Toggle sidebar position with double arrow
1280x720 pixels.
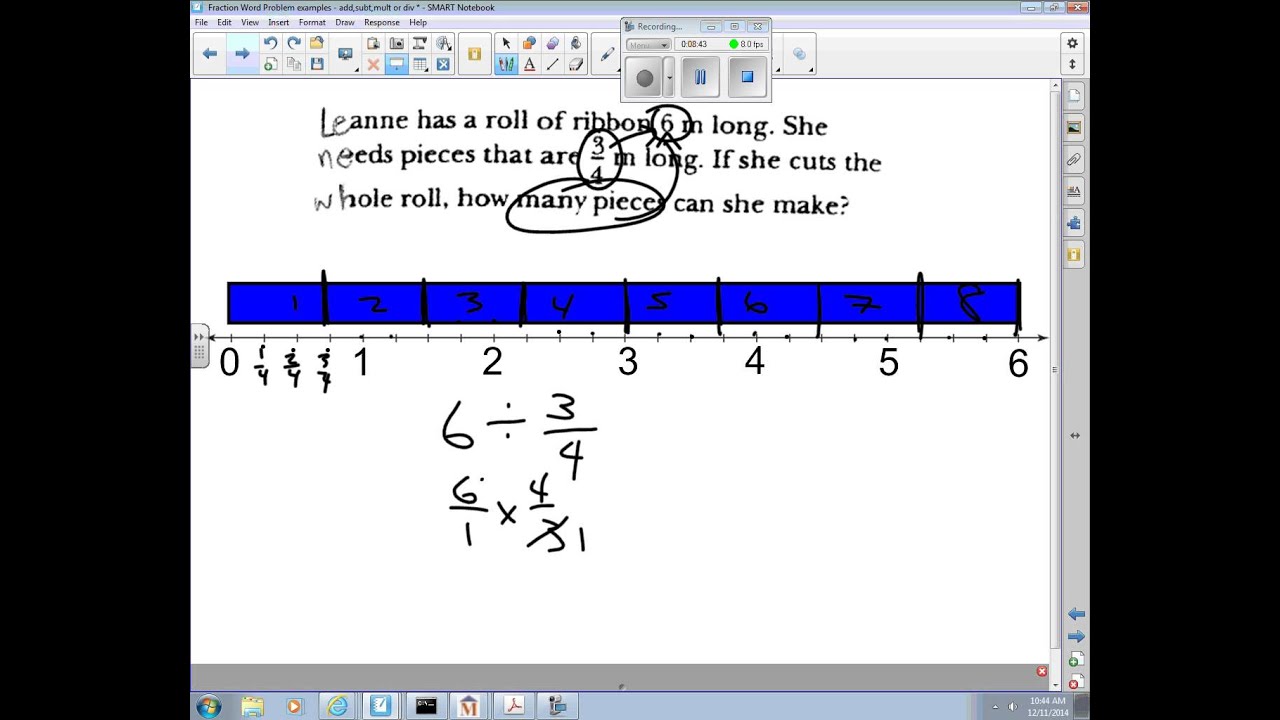pos(1075,436)
